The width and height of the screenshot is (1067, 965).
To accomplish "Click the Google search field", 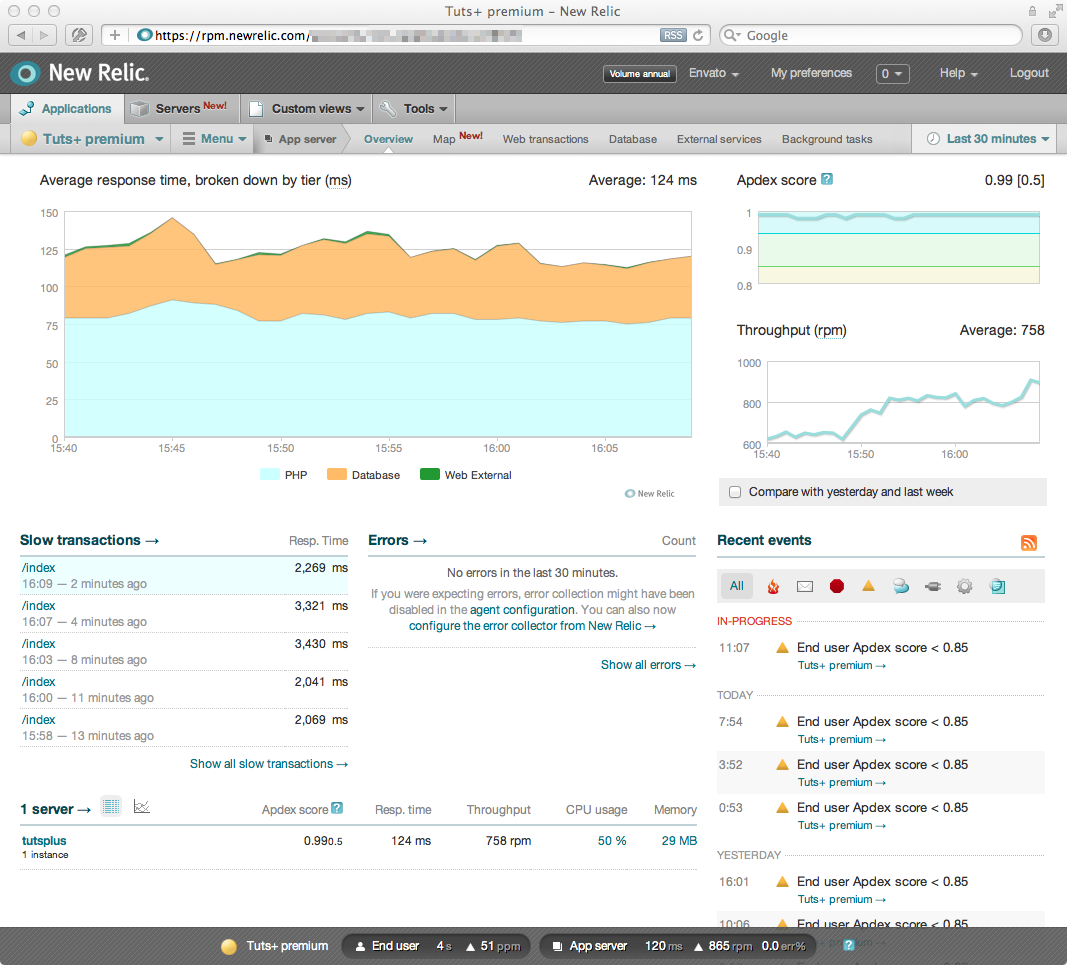I will [871, 35].
